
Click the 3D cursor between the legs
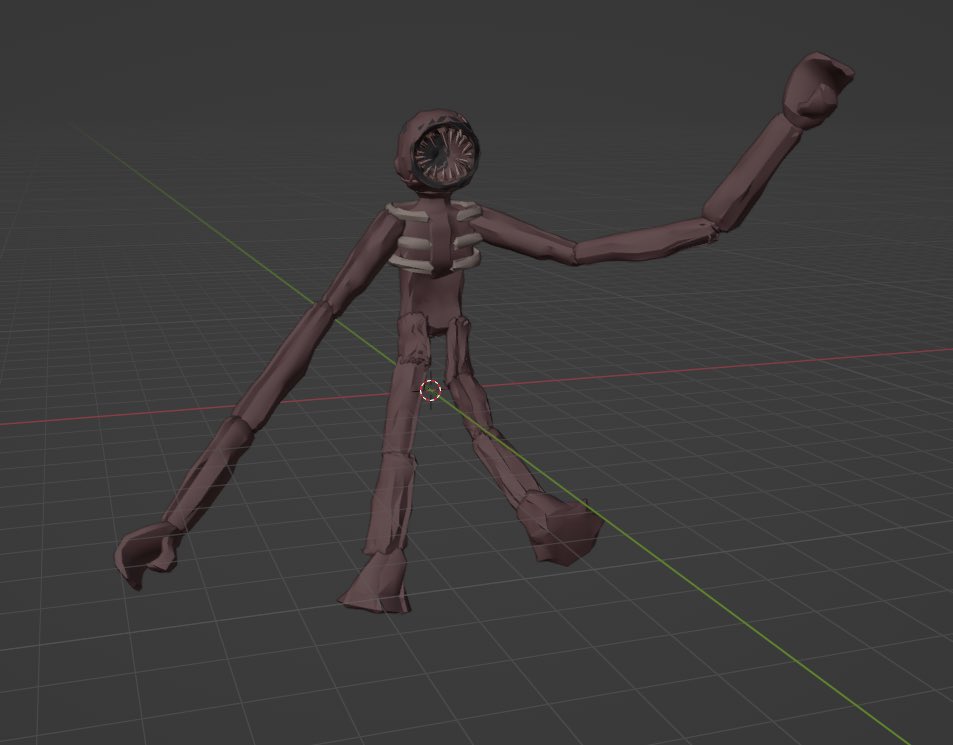430,391
